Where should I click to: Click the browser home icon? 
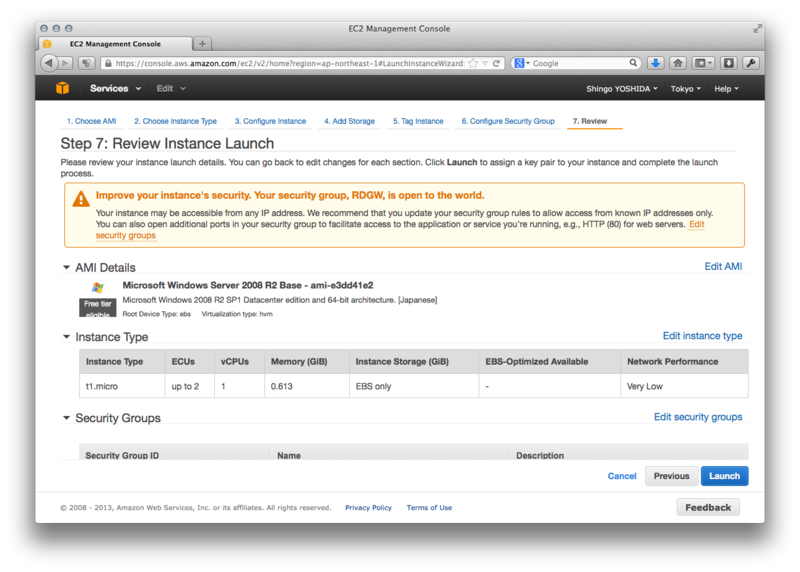pyautogui.click(x=678, y=63)
